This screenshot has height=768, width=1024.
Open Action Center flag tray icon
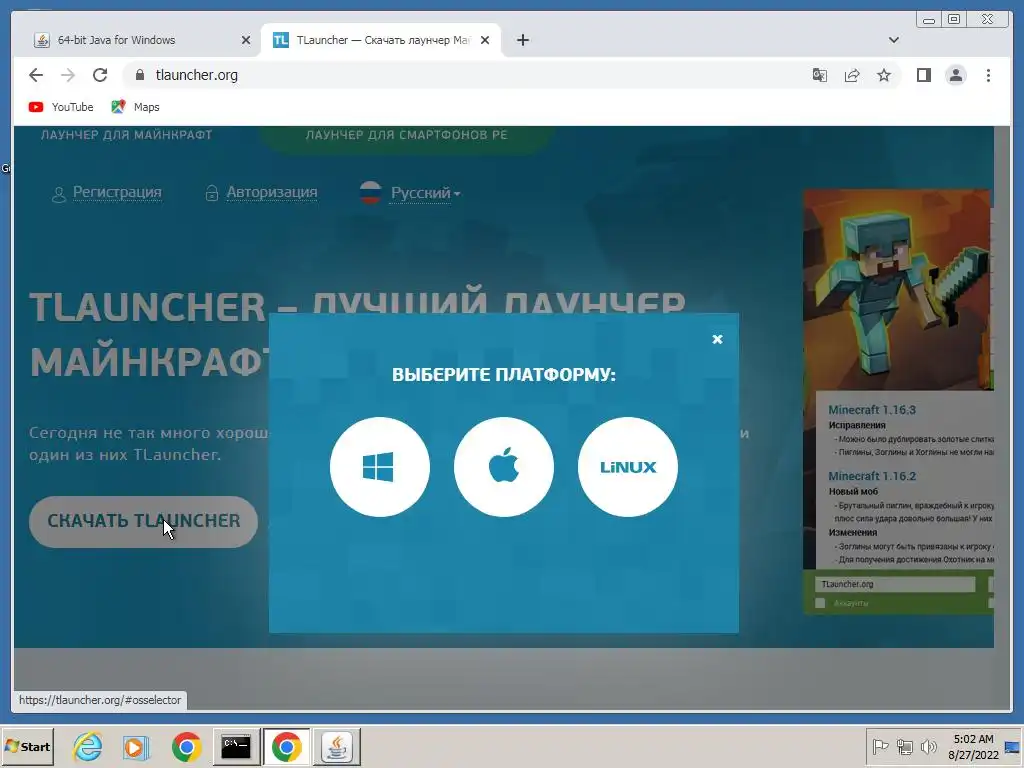coord(880,746)
